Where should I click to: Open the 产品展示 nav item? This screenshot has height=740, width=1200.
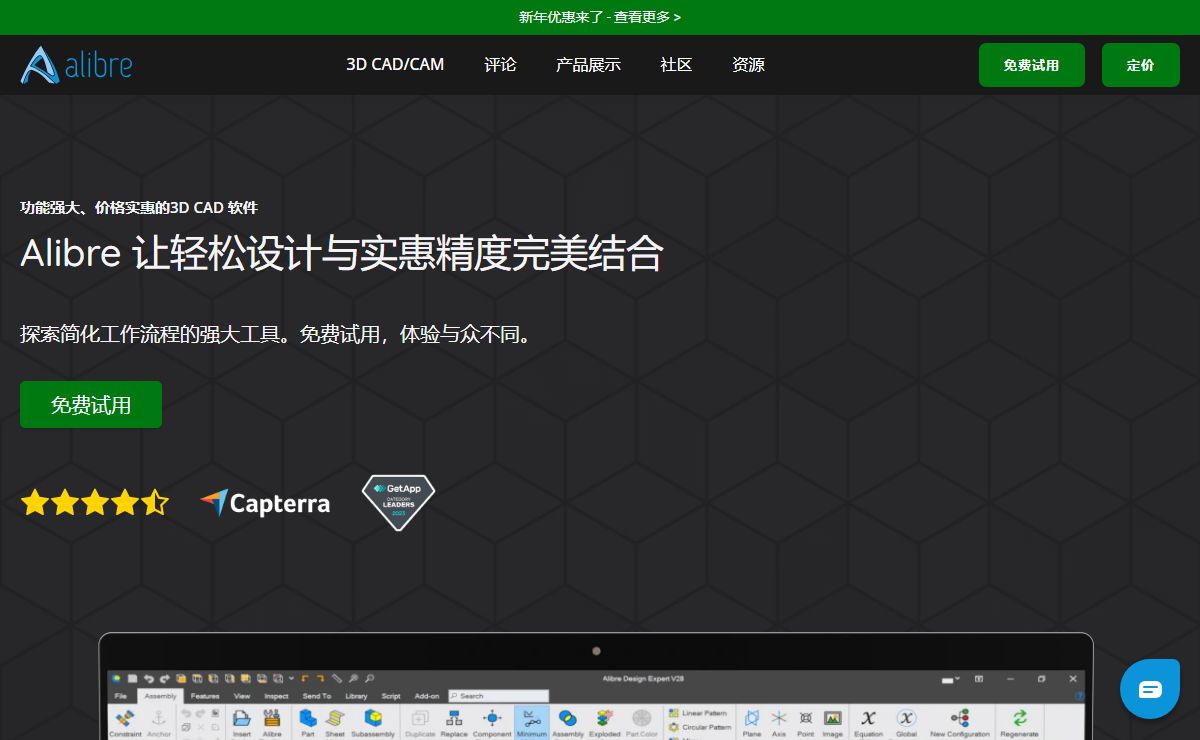coord(588,65)
